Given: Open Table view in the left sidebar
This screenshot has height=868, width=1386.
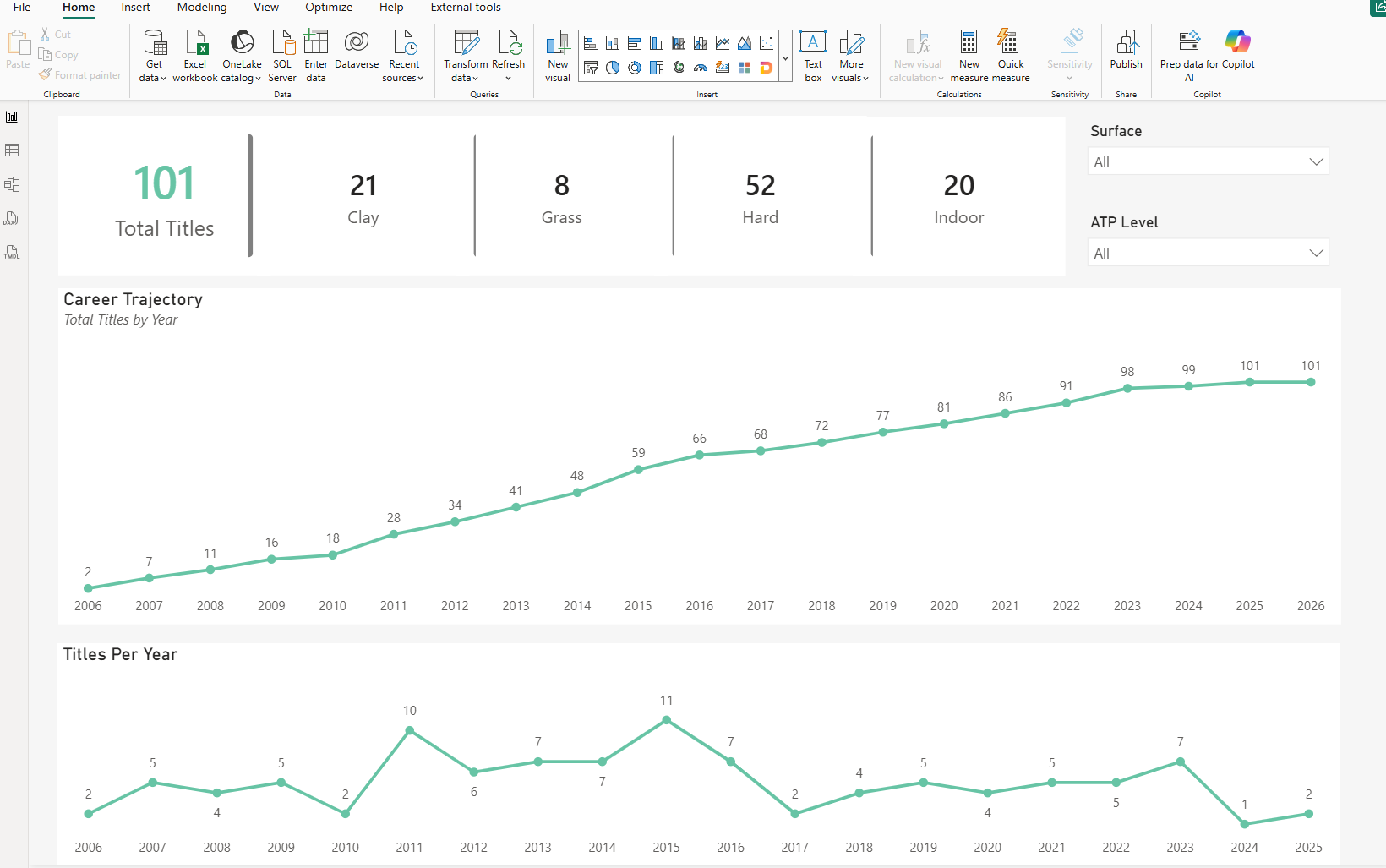Looking at the screenshot, I should tap(12, 150).
